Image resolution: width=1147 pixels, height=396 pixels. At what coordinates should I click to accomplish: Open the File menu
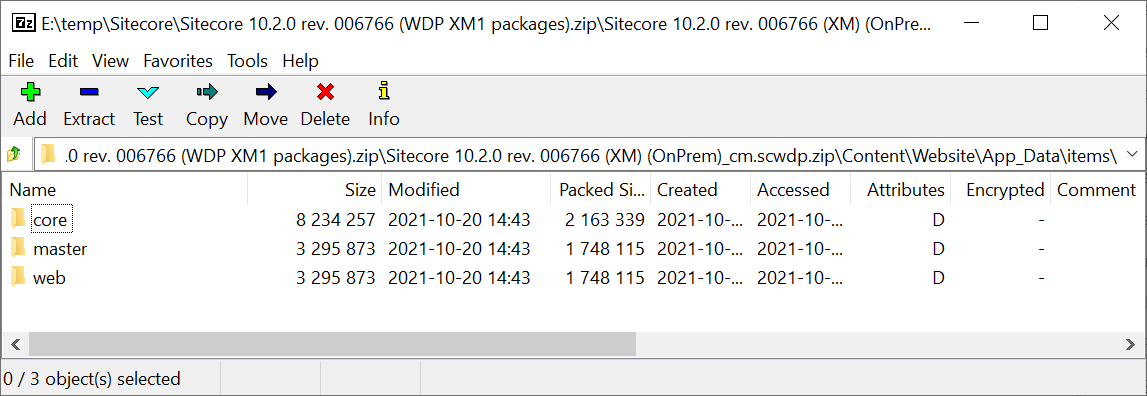pos(21,61)
